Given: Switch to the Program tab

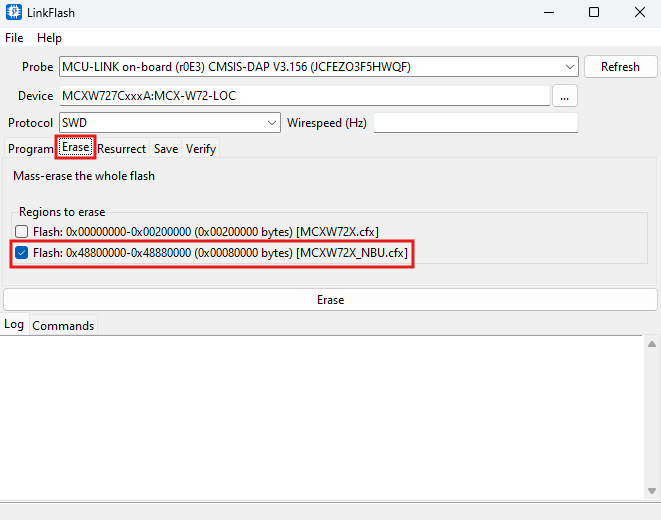Looking at the screenshot, I should point(30,149).
